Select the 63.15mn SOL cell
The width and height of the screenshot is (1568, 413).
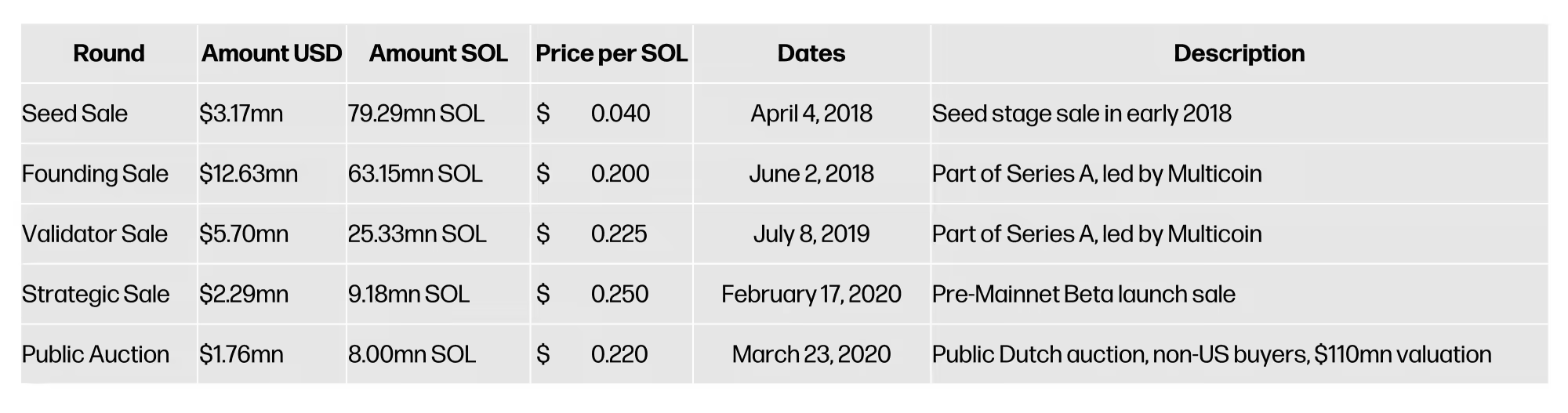tap(416, 173)
